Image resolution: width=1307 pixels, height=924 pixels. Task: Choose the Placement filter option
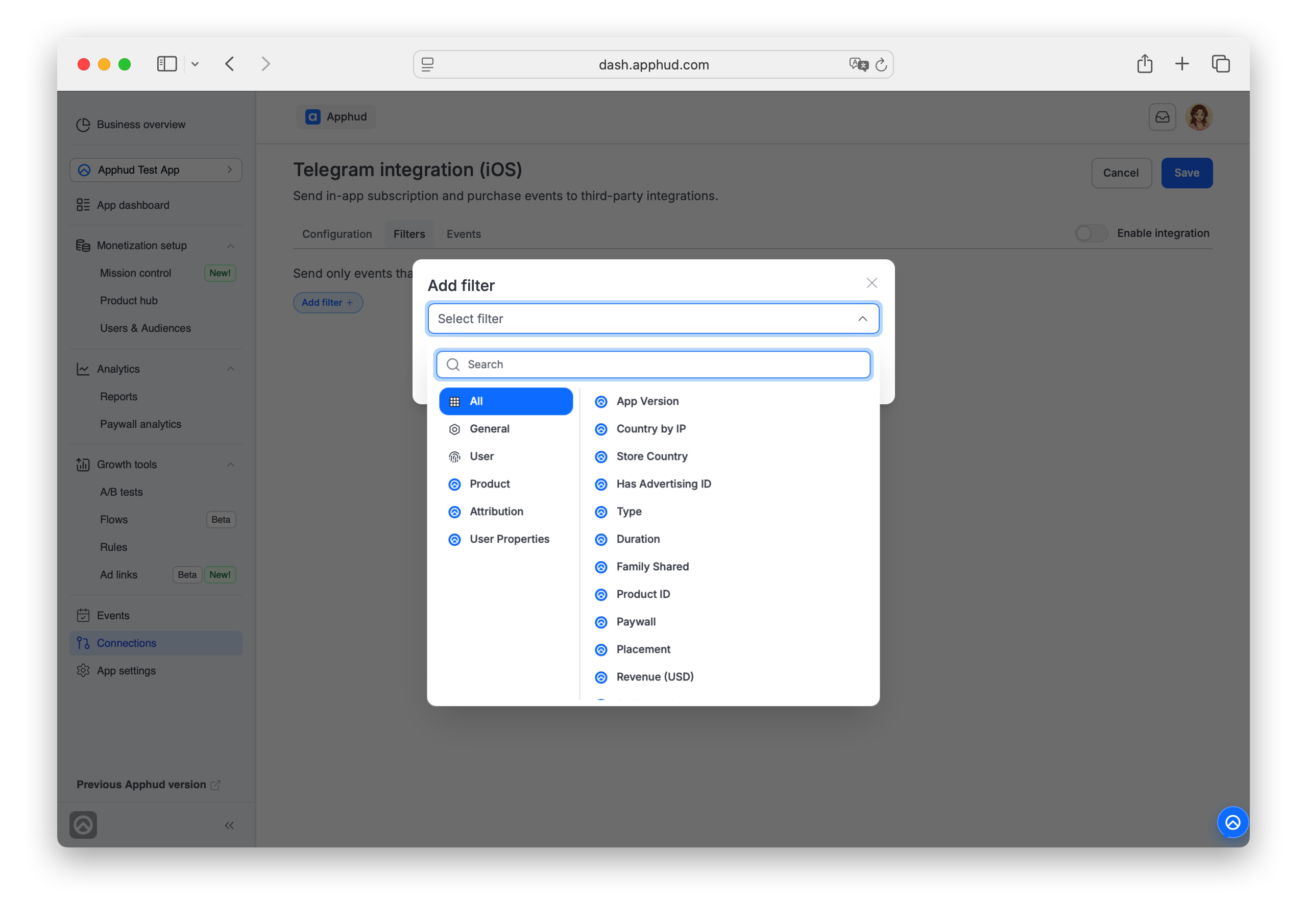click(x=729, y=649)
